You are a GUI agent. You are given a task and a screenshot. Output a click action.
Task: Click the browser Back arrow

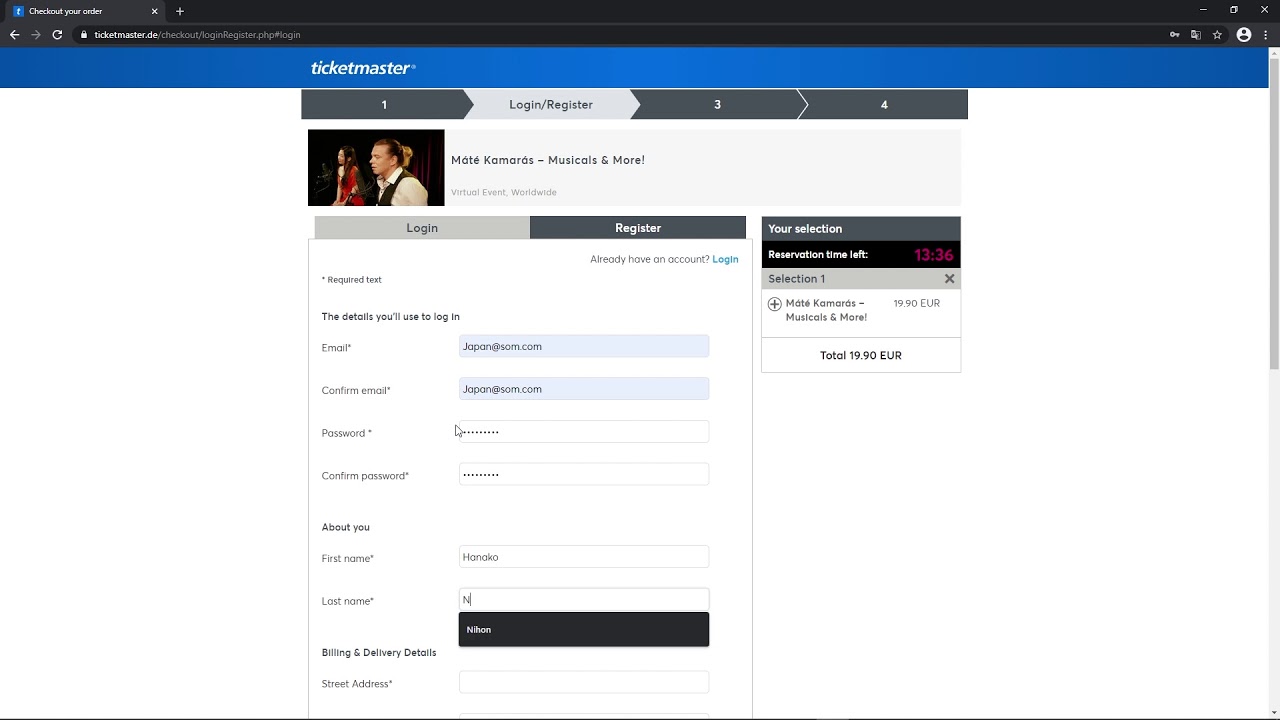click(14, 35)
